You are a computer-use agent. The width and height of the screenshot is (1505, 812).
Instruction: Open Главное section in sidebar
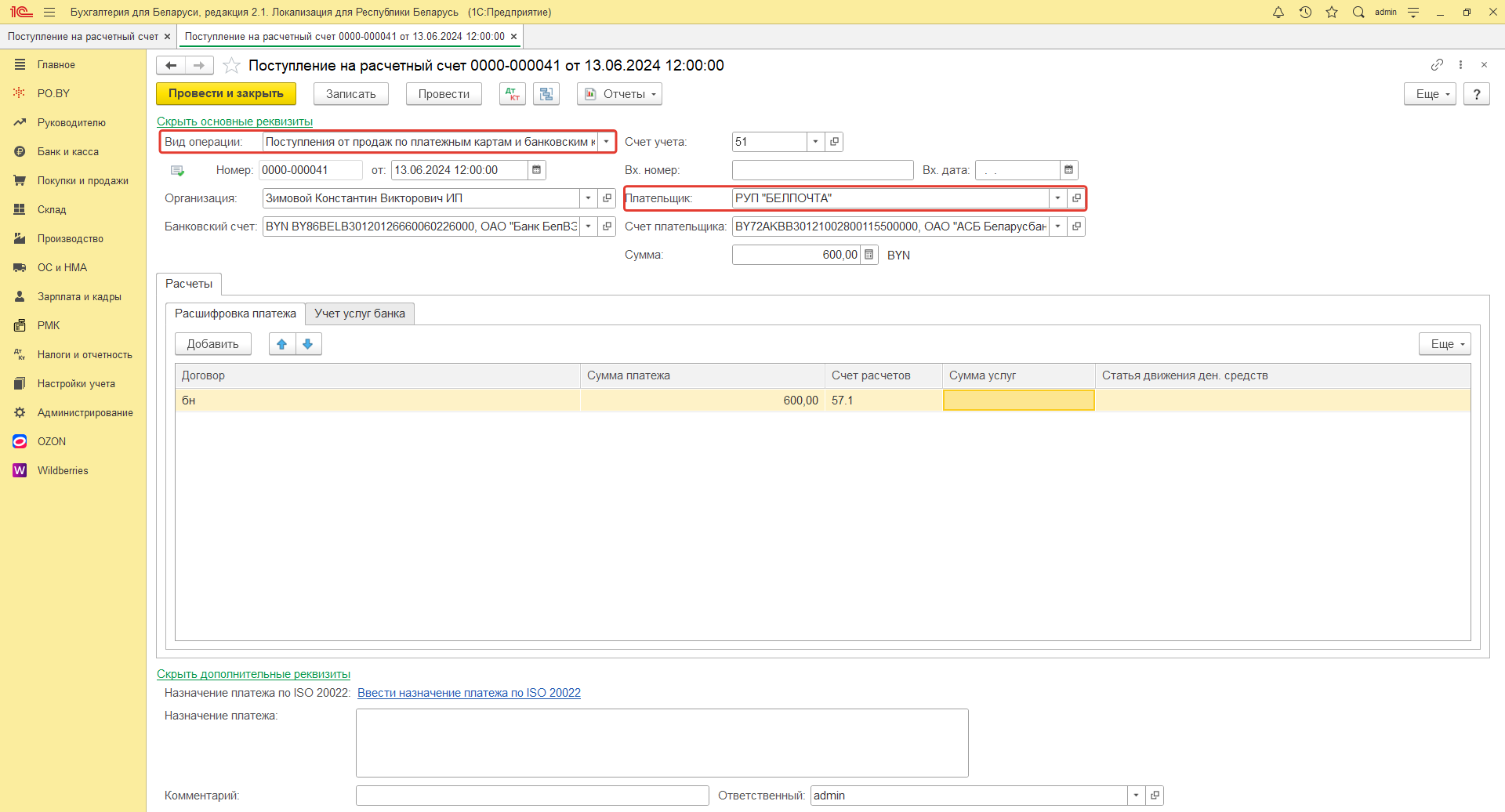pos(56,65)
